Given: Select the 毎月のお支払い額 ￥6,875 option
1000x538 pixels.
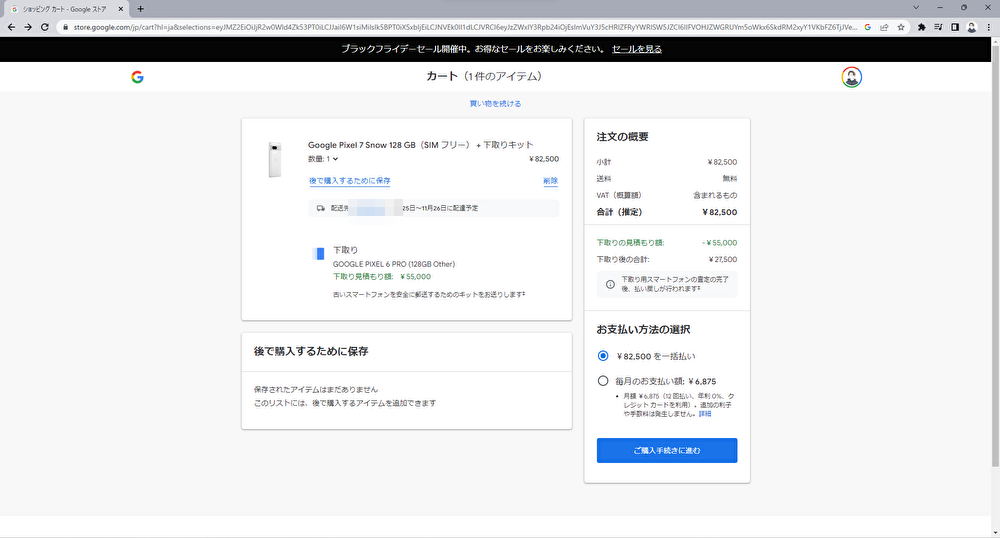Looking at the screenshot, I should point(603,380).
